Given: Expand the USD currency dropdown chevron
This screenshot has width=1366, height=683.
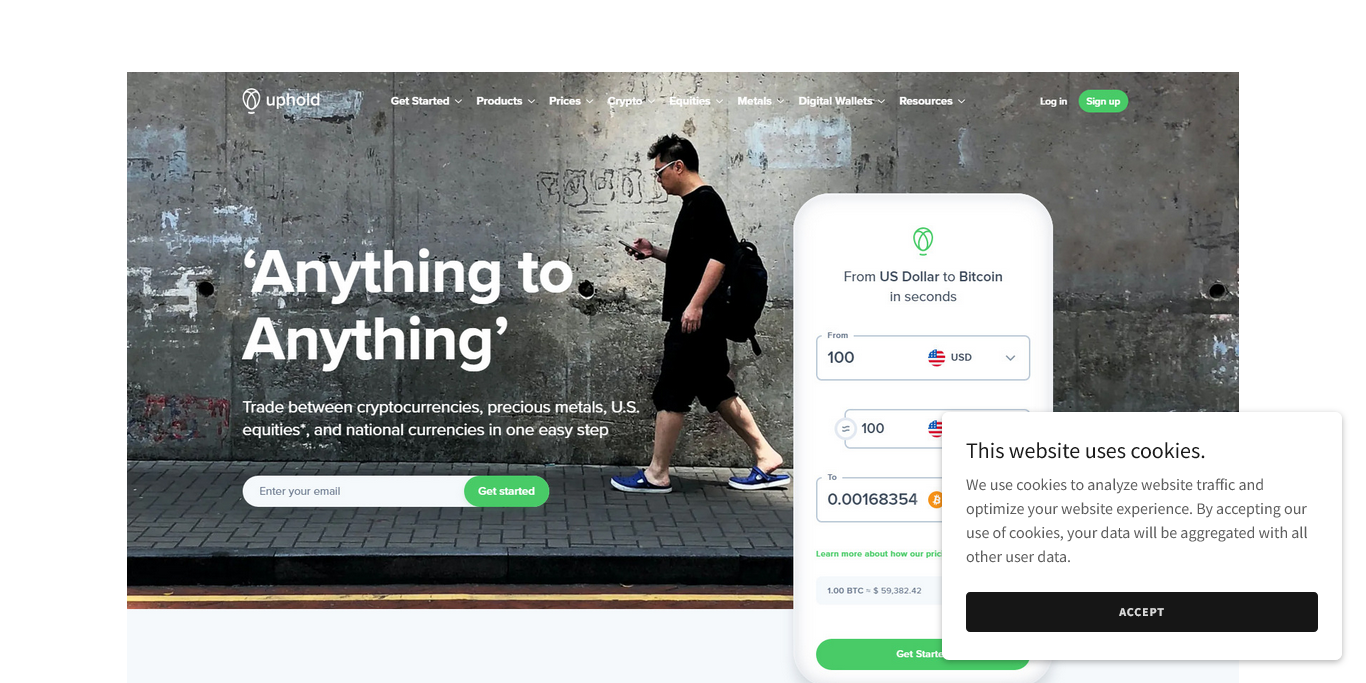Looking at the screenshot, I should (1010, 358).
